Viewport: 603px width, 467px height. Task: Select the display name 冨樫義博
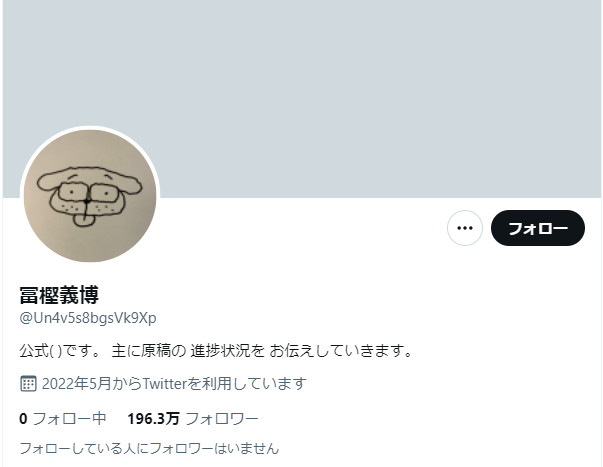click(59, 295)
